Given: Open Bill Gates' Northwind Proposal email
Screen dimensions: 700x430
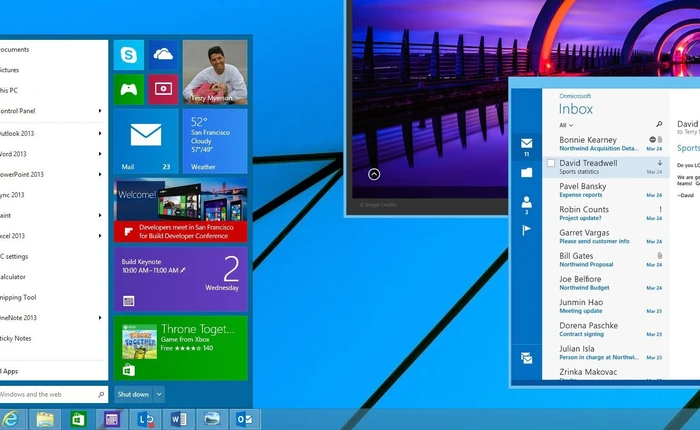Looking at the screenshot, I should 605,260.
